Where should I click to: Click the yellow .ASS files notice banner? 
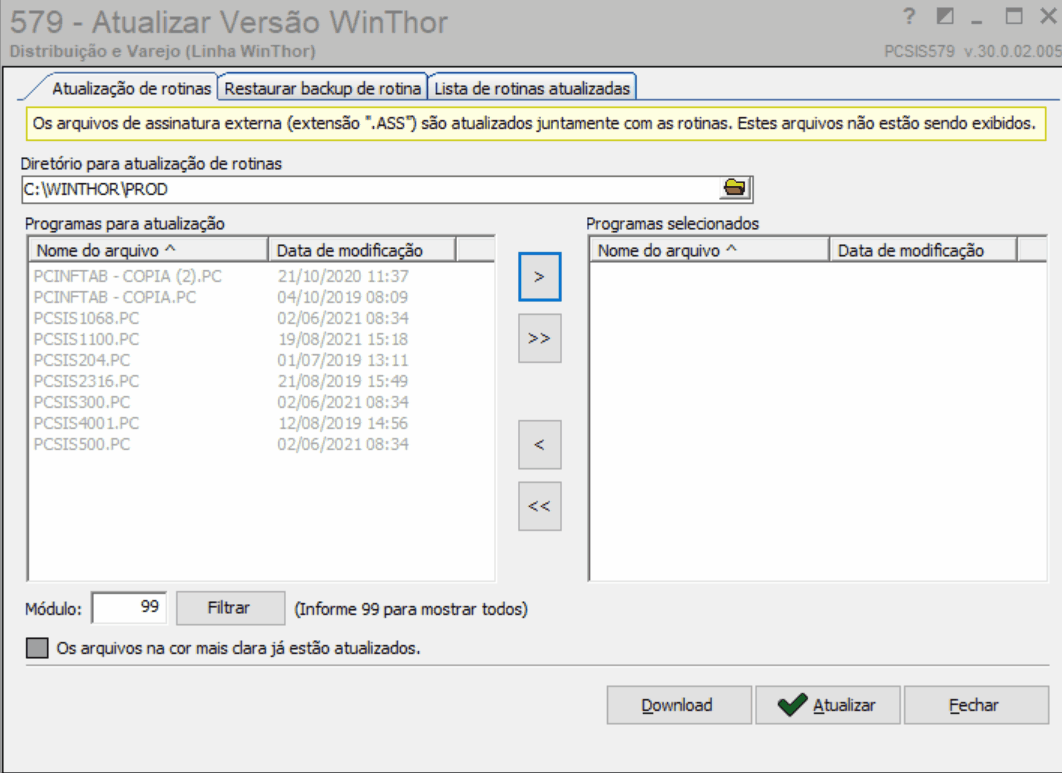click(x=535, y=124)
